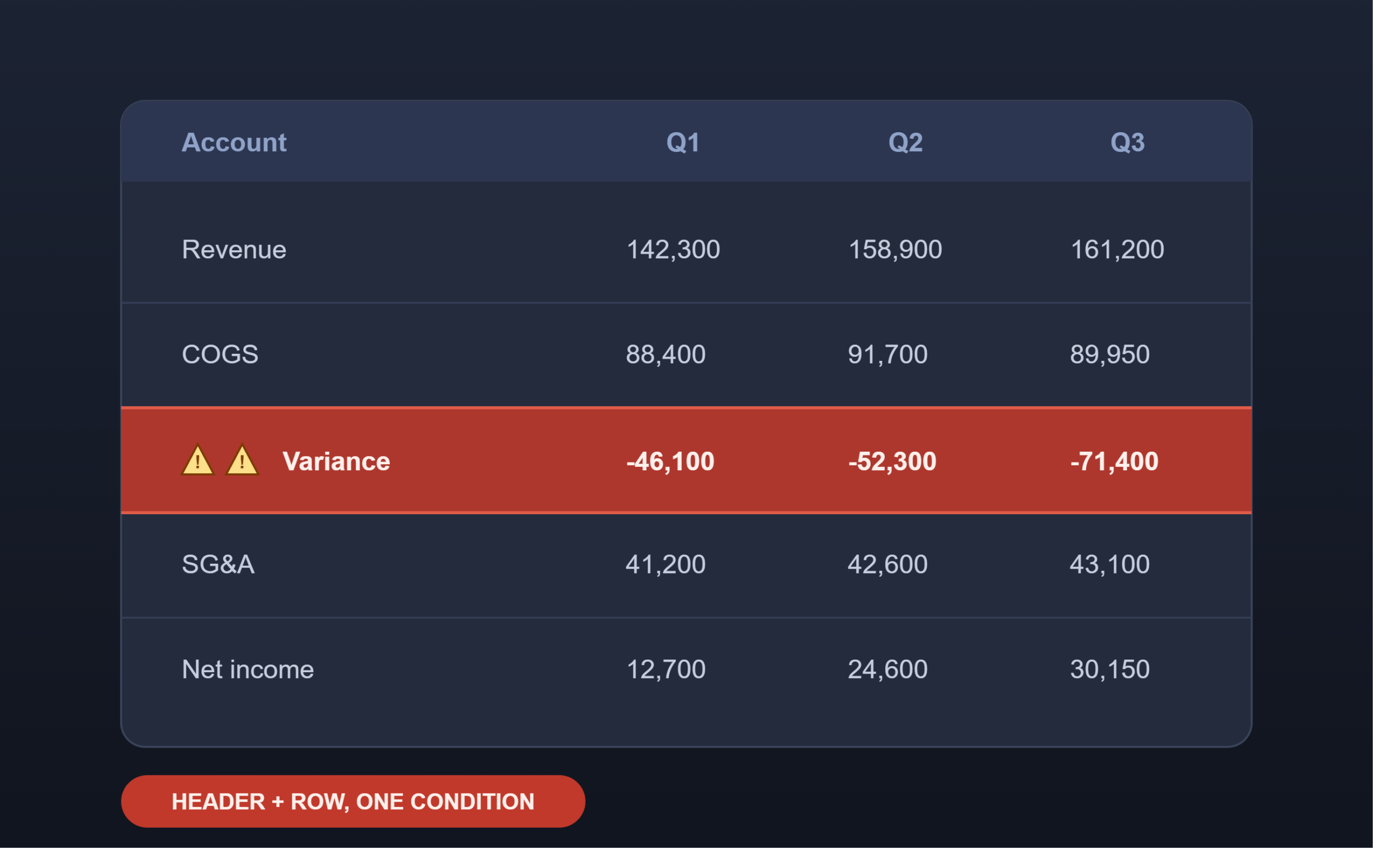Click Revenue Q1 value 142,300

pos(673,250)
